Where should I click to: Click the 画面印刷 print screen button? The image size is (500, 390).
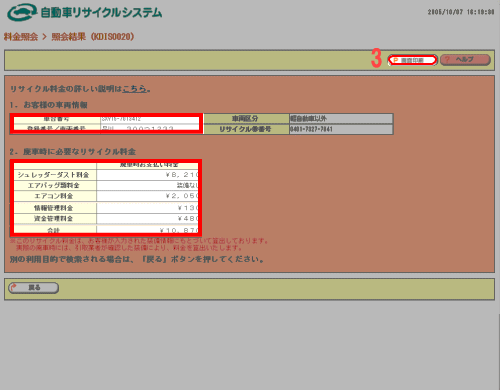[x=413, y=60]
